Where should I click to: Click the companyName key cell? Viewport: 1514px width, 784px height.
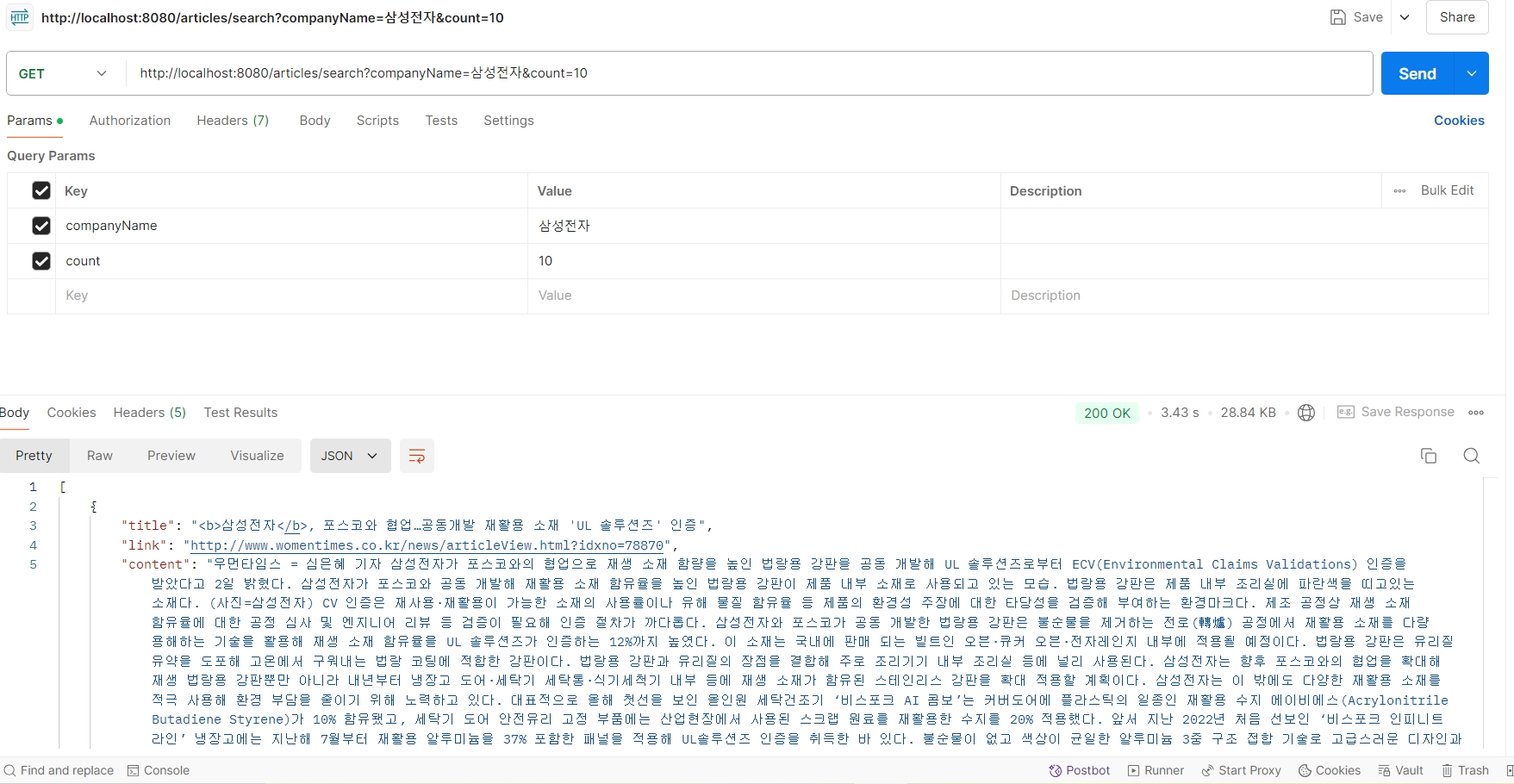click(x=291, y=226)
